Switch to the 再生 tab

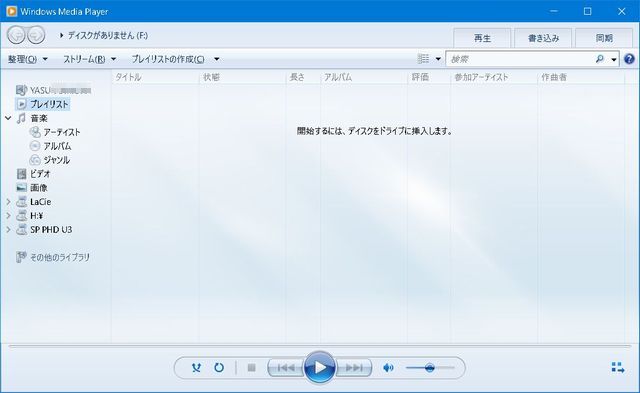[x=482, y=38]
